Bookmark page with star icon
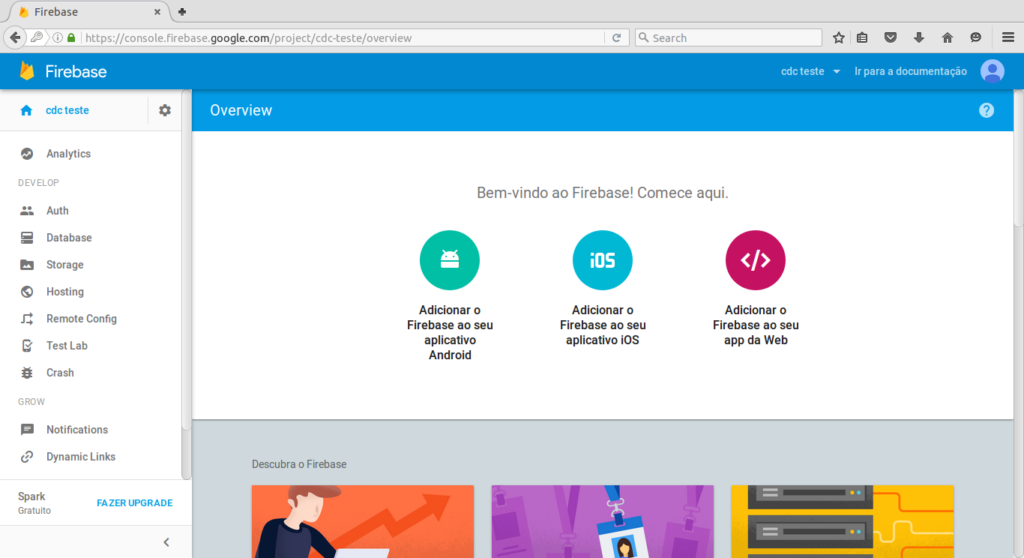Image resolution: width=1024 pixels, height=558 pixels. click(839, 38)
